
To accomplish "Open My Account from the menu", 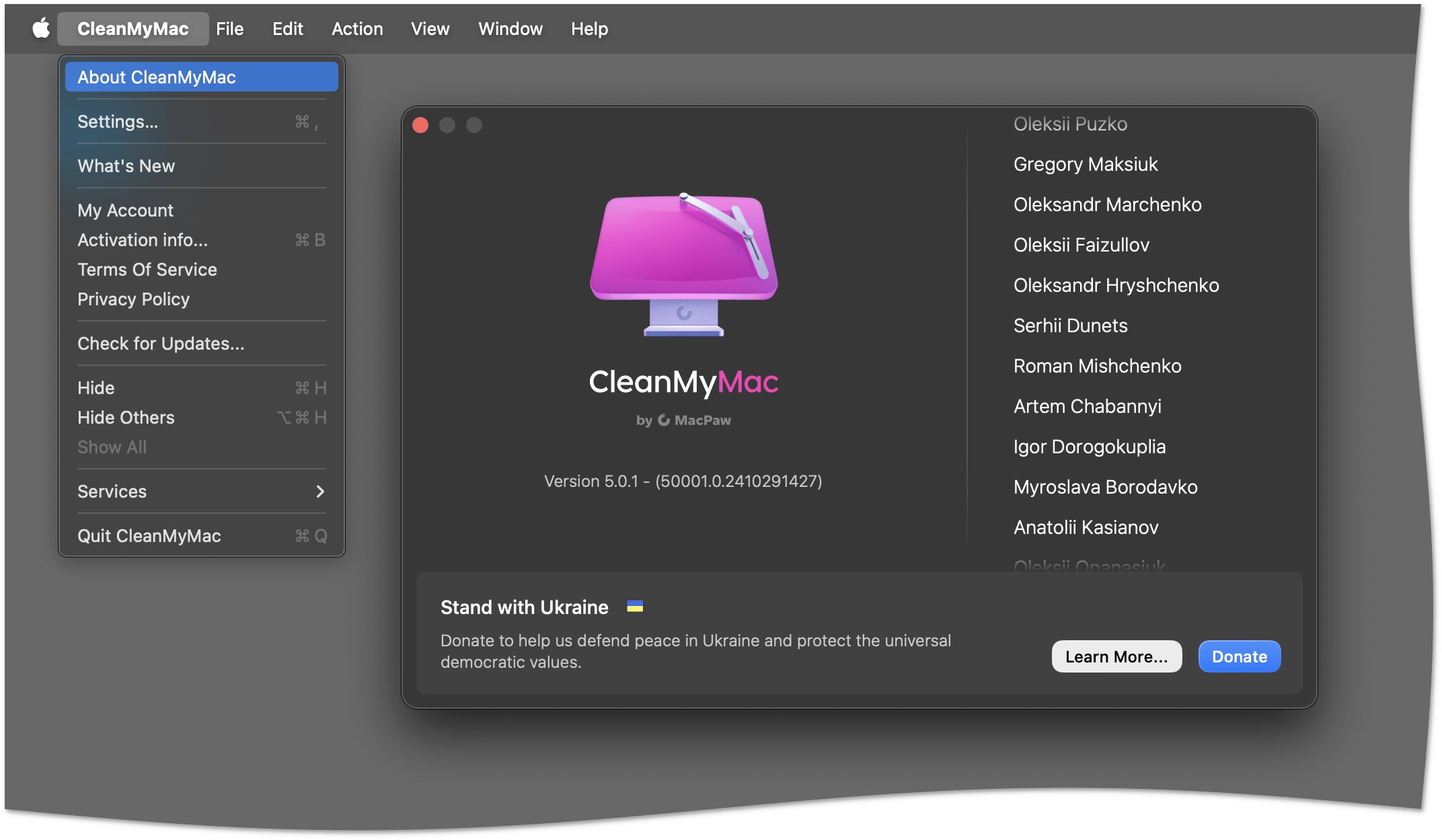I will click(202, 211).
